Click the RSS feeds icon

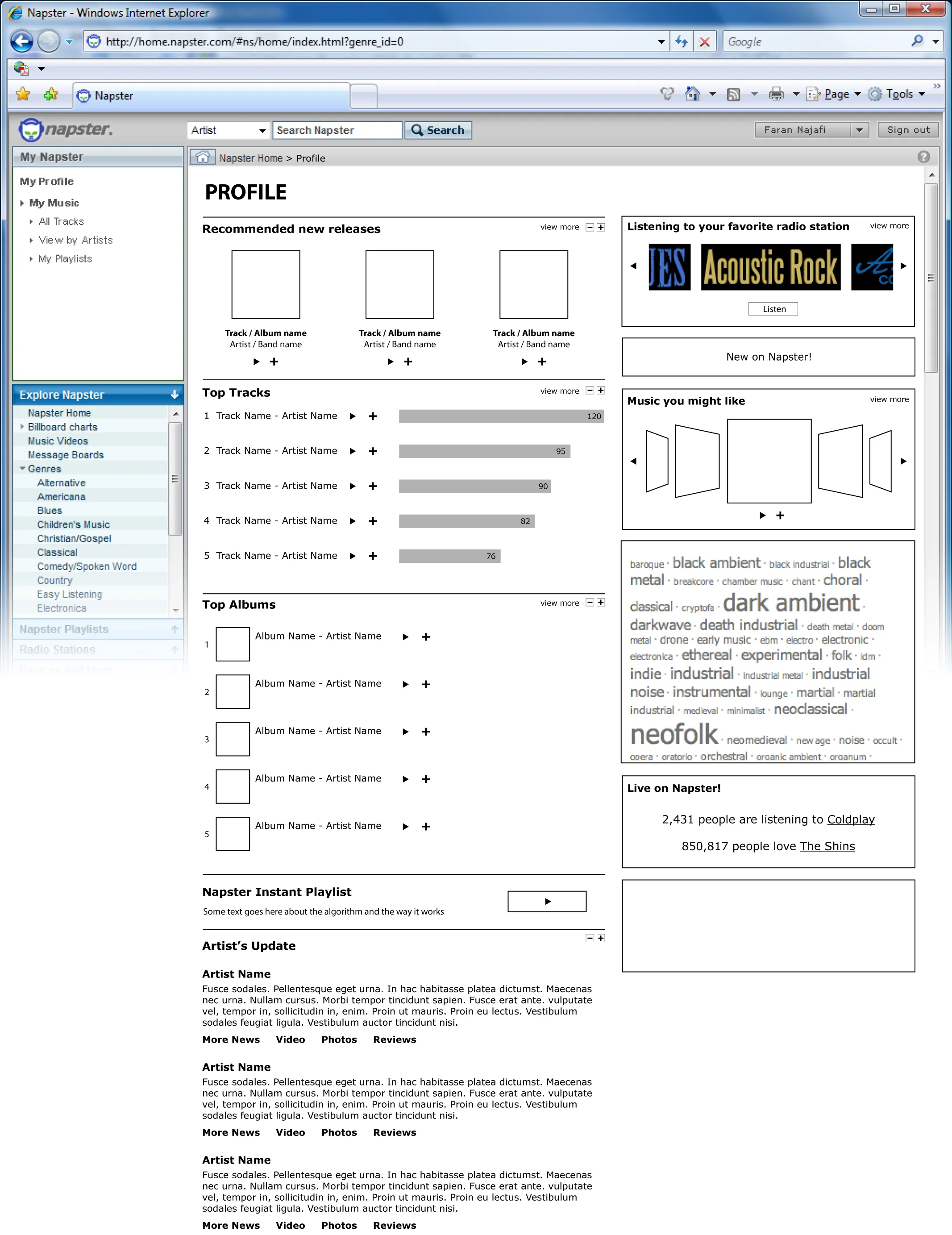coord(733,95)
